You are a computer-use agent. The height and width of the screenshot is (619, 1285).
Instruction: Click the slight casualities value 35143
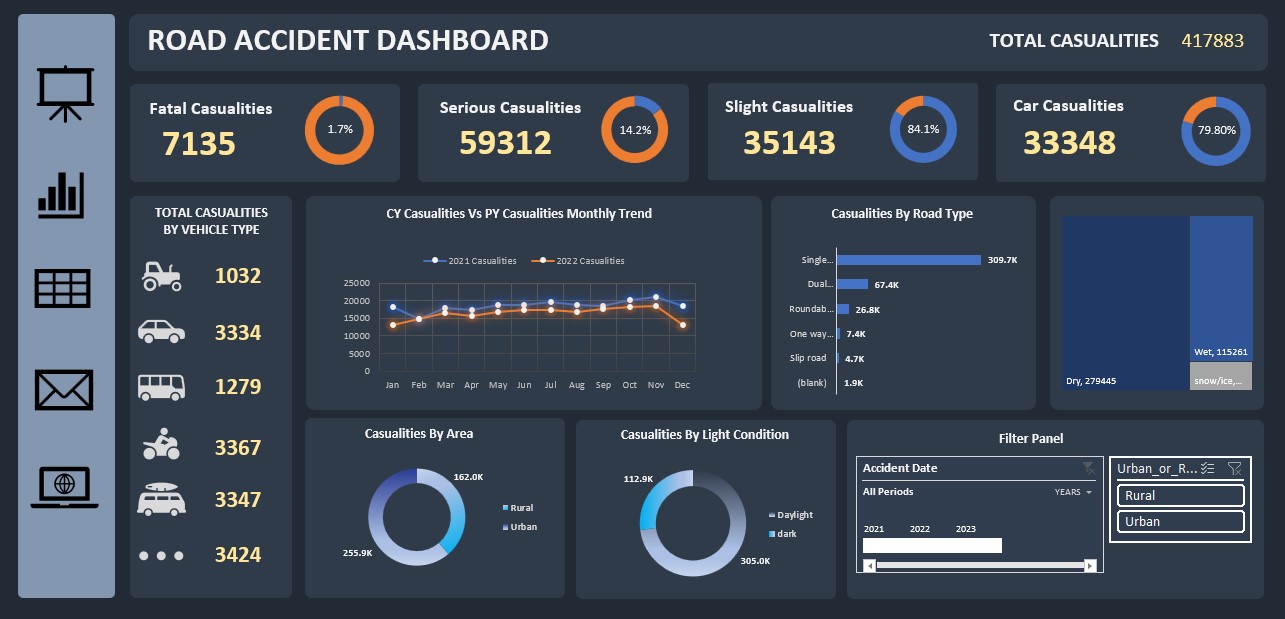(789, 143)
